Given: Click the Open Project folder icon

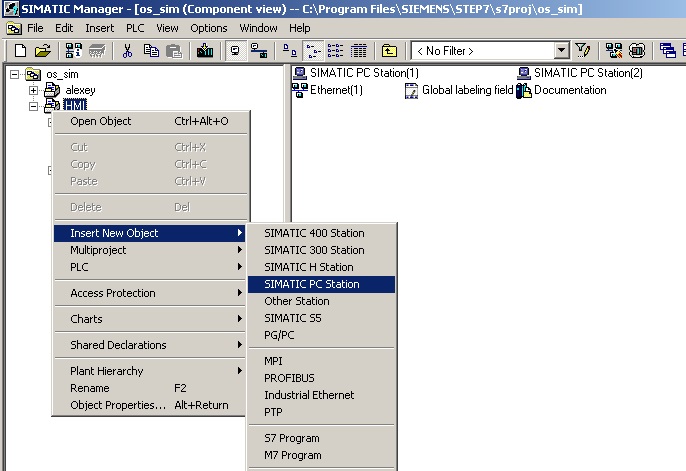Looking at the screenshot, I should (x=43, y=51).
